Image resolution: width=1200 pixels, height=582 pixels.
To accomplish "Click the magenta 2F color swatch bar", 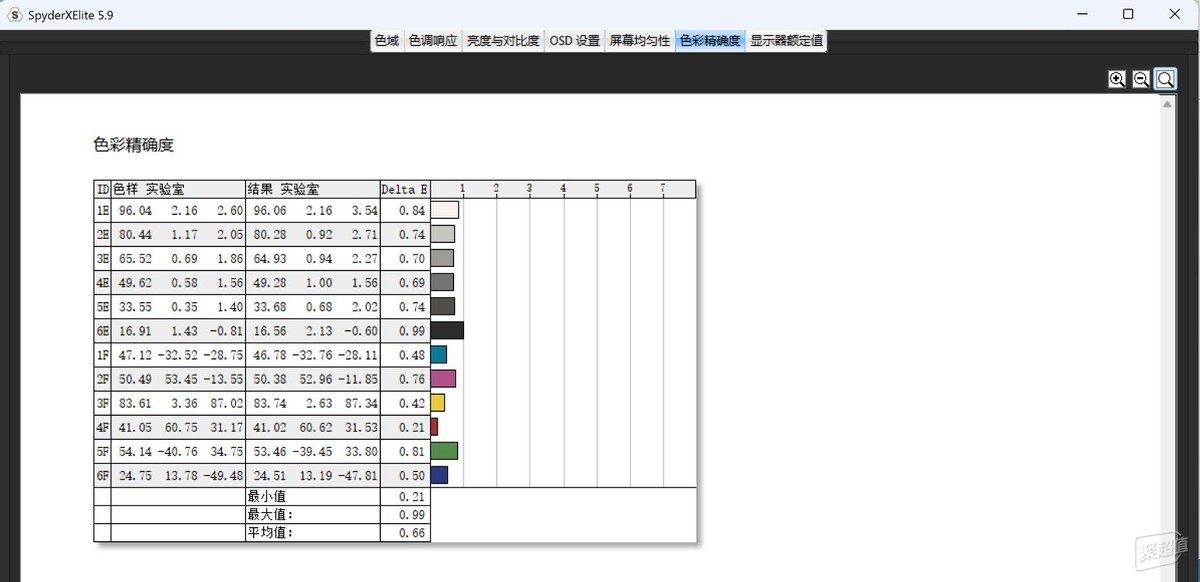I will [x=443, y=378].
